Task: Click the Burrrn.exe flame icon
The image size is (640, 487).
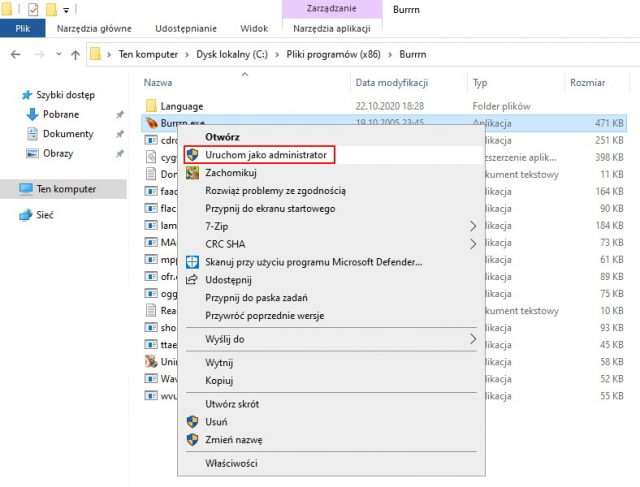Action: pyautogui.click(x=151, y=122)
